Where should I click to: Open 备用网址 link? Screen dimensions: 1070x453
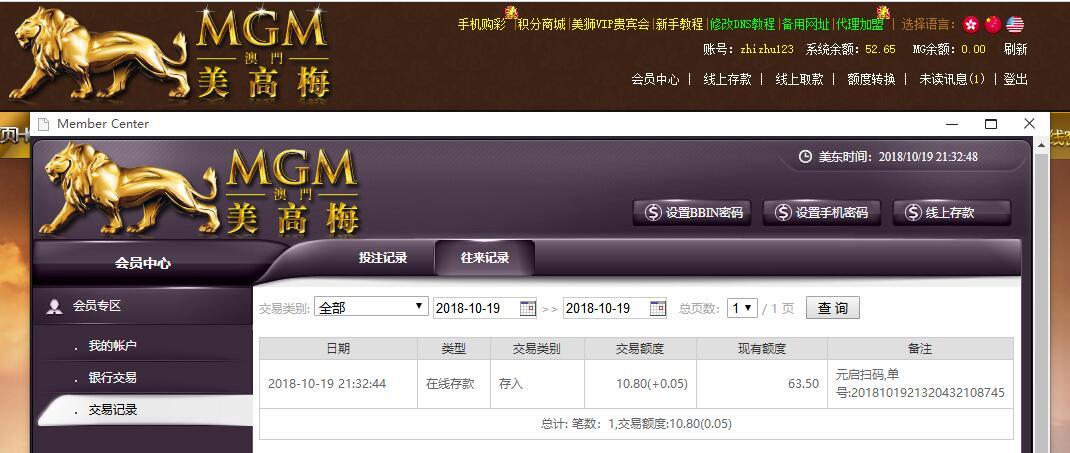pyautogui.click(x=805, y=25)
